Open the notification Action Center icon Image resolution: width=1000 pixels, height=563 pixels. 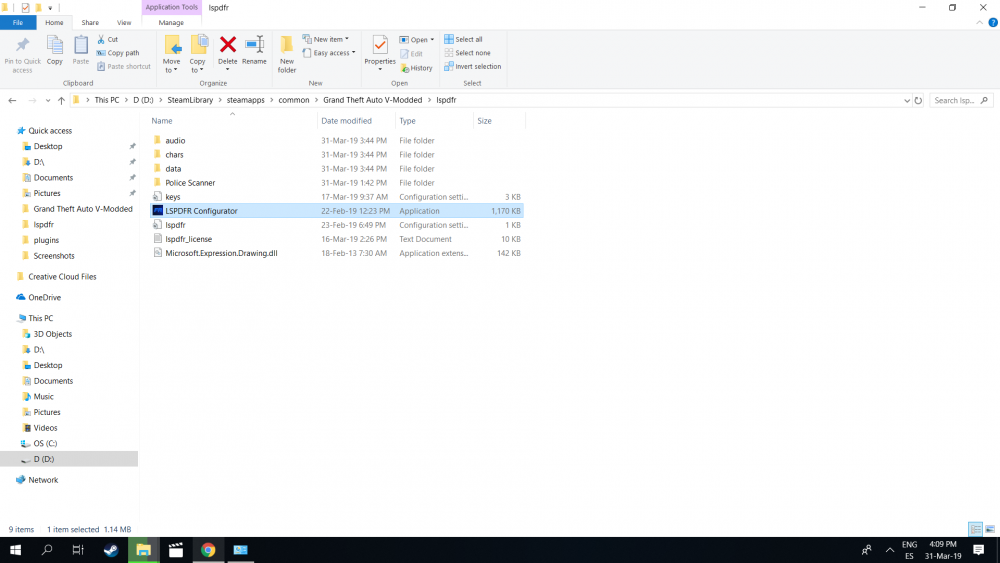978,550
